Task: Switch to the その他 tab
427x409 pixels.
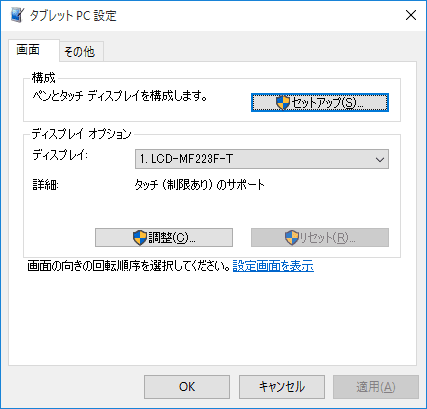Action: click(x=81, y=52)
